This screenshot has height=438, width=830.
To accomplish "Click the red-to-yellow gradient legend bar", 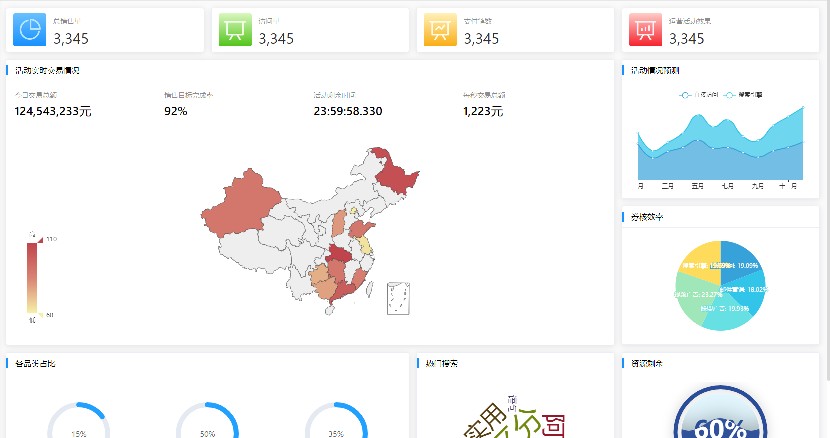I will tap(32, 278).
